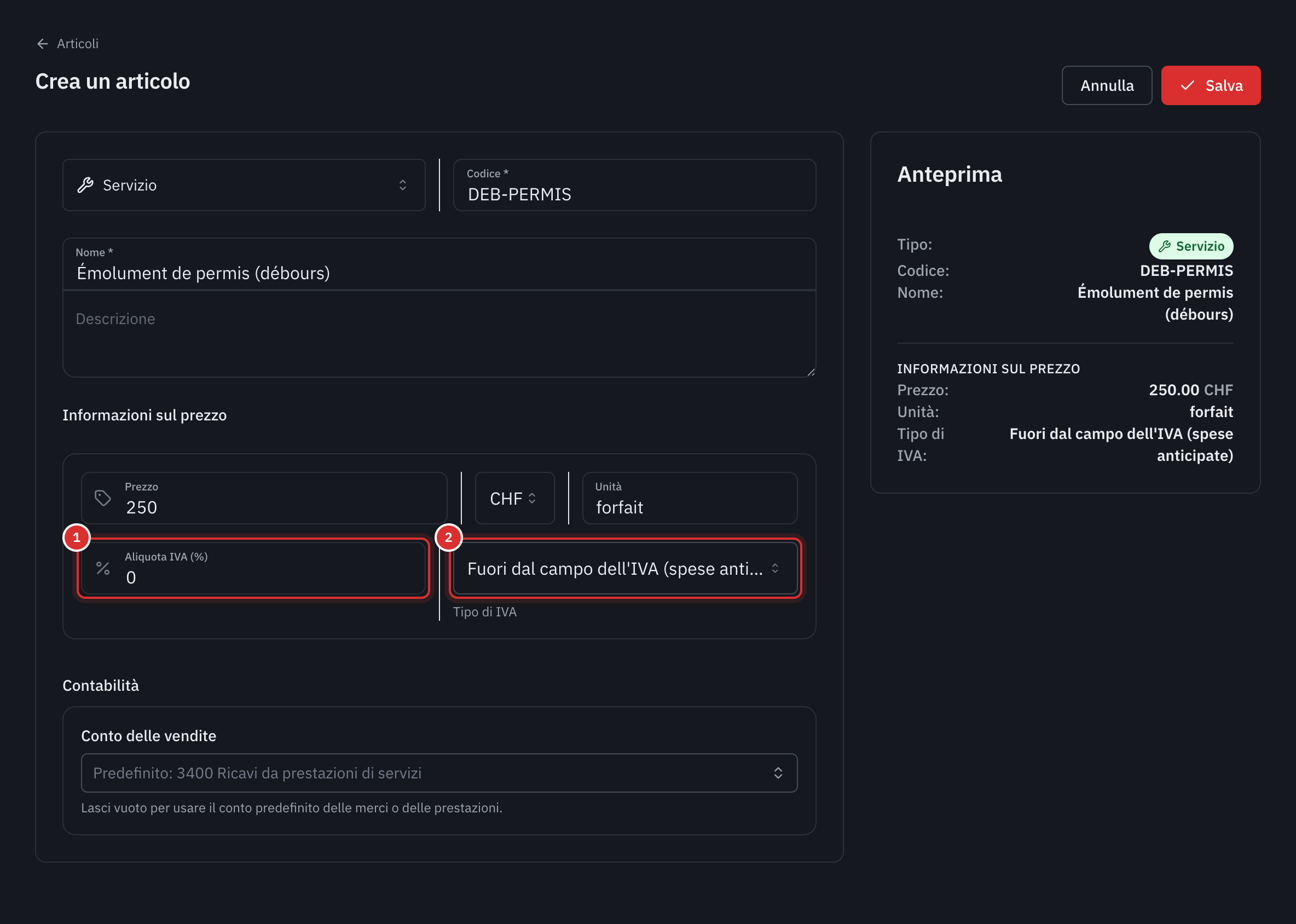
Task: Click the price tag icon in Prezzo field
Action: point(102,499)
